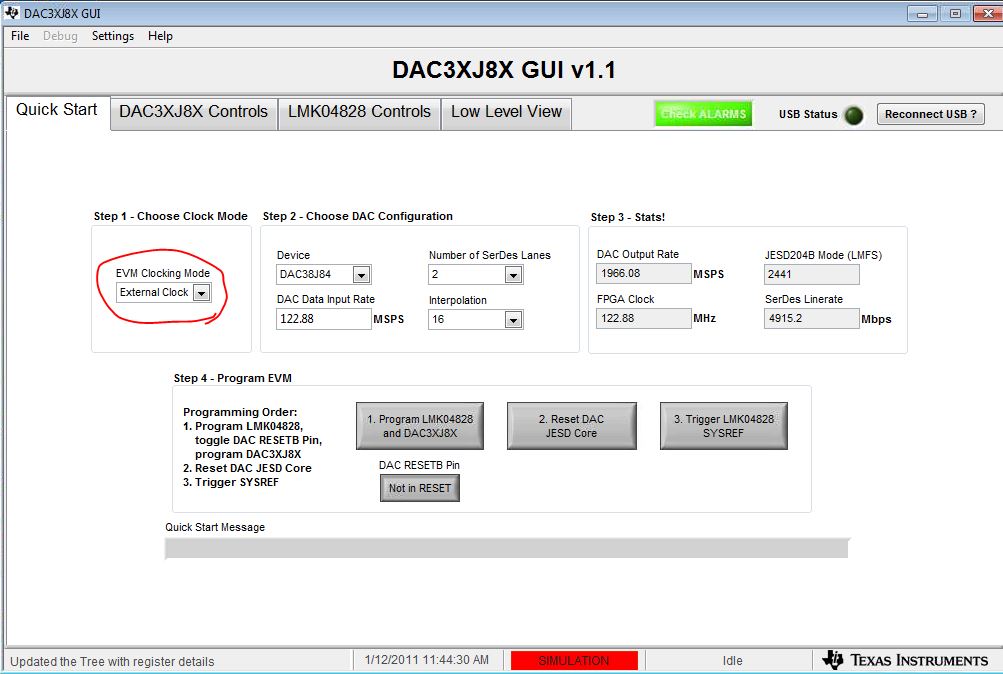Switch to the DAC3XJ8X Controls tab
This screenshot has height=674, width=1003.
(193, 112)
